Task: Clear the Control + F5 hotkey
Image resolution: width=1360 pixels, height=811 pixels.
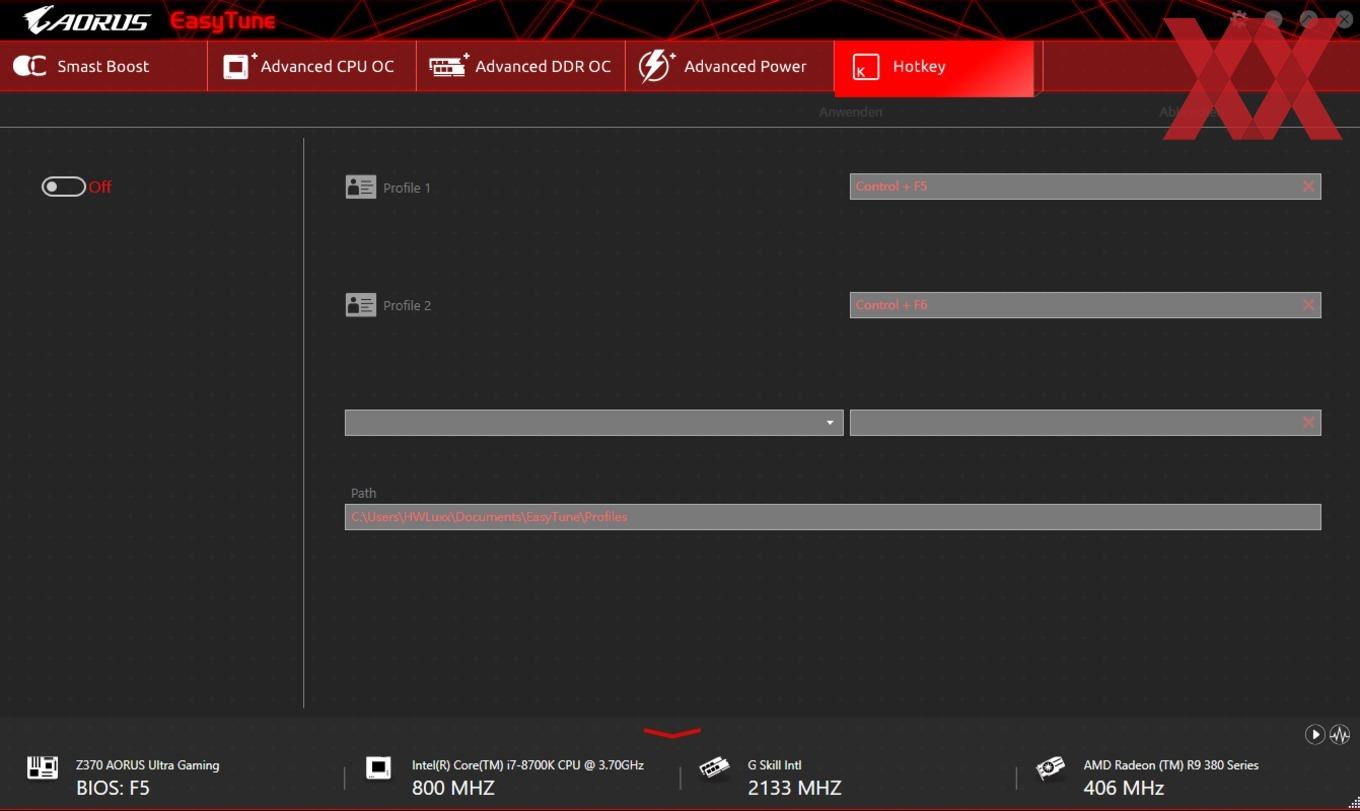Action: click(x=1308, y=186)
